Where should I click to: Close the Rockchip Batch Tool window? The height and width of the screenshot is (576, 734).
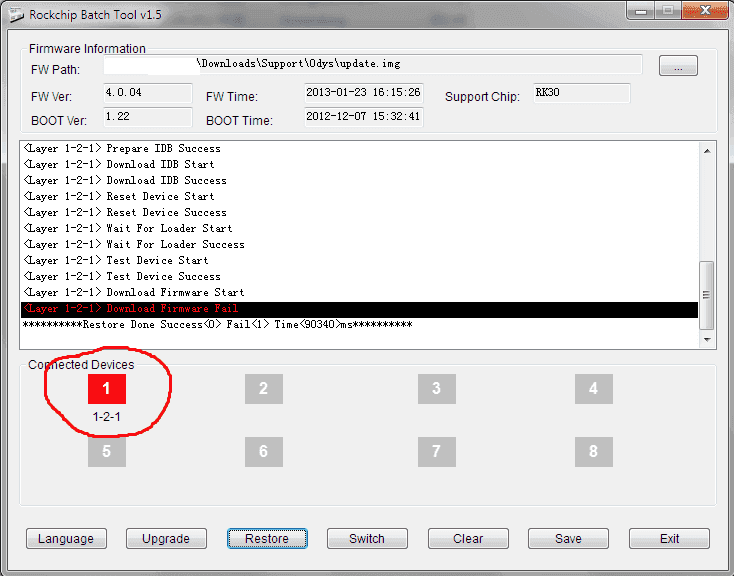click(705, 10)
